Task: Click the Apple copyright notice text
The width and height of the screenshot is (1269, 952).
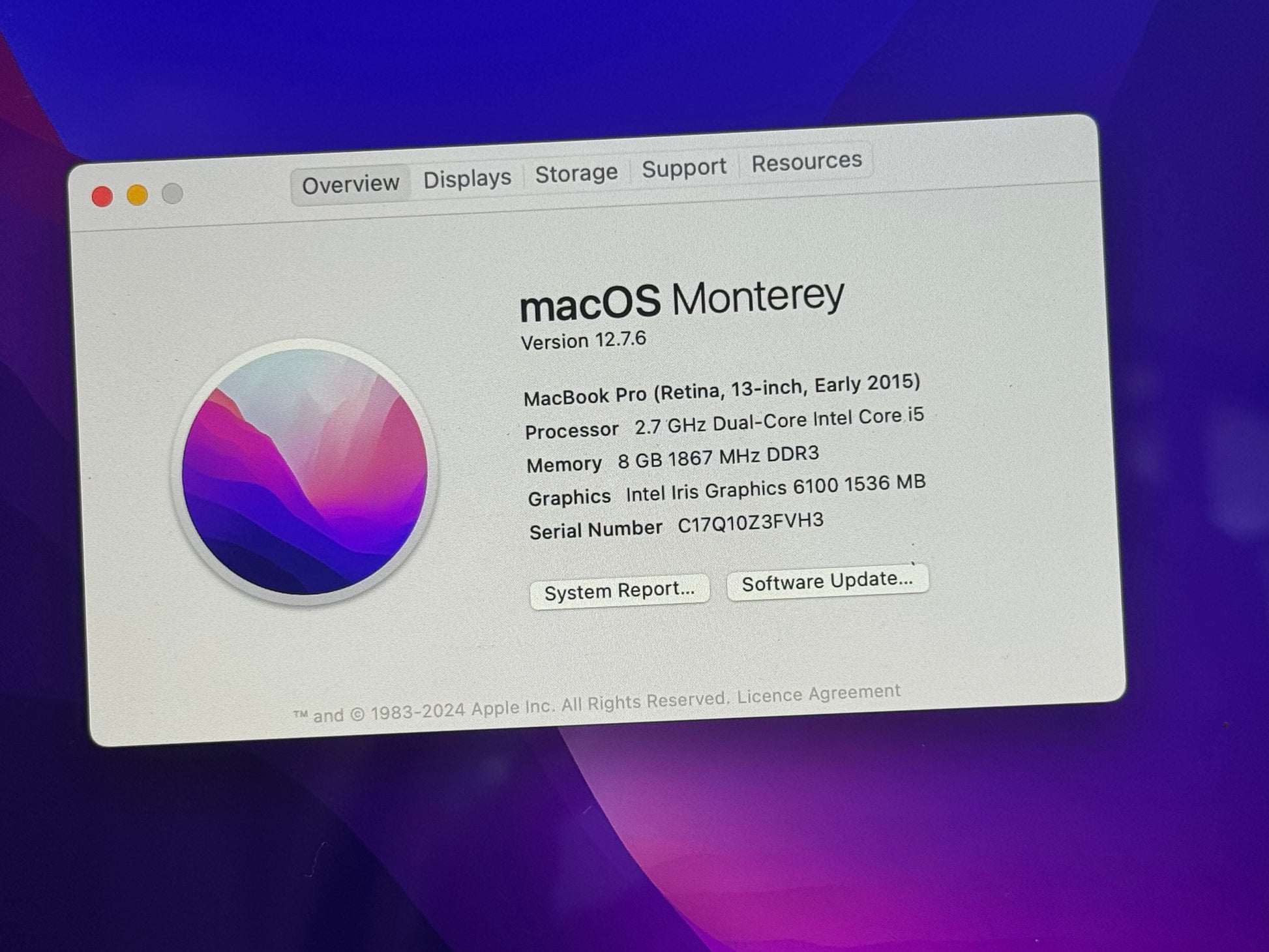Action: [511, 707]
